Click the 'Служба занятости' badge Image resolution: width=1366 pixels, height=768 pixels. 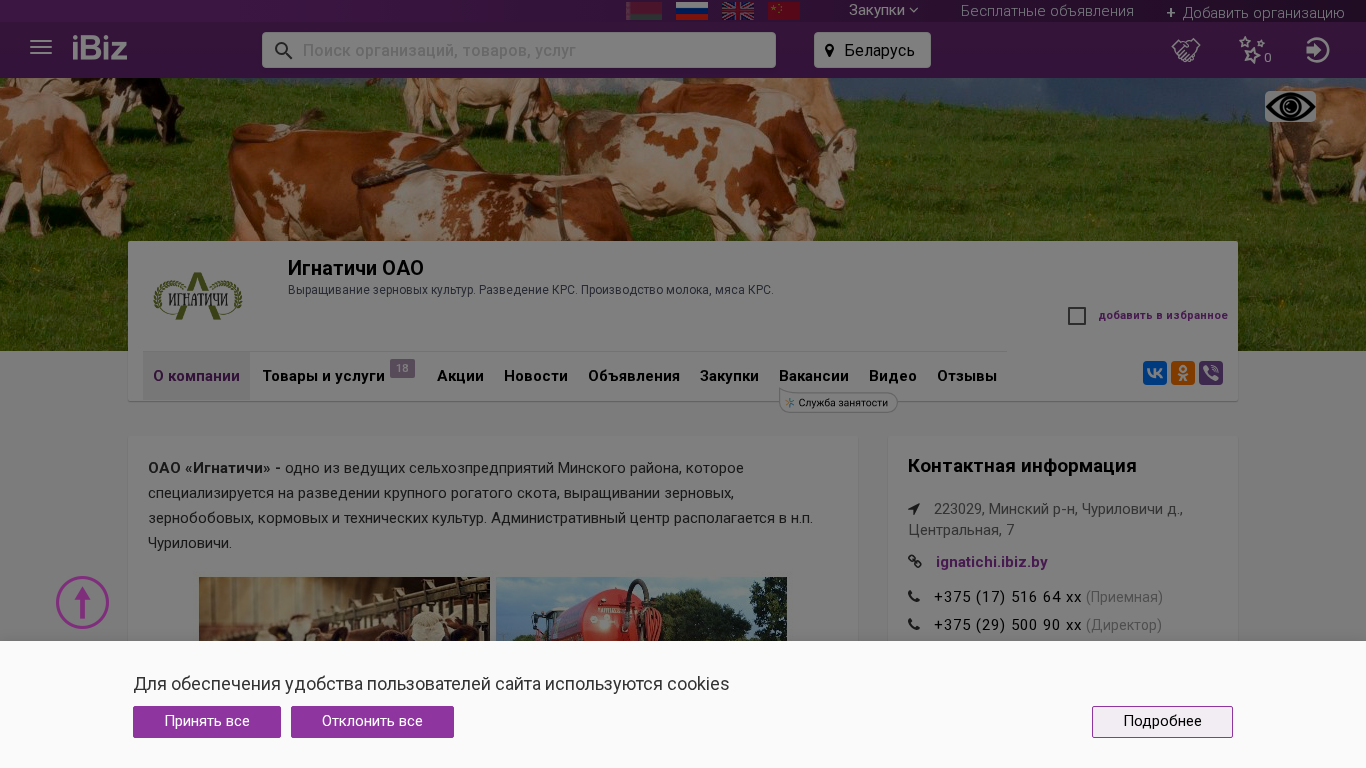(x=839, y=402)
